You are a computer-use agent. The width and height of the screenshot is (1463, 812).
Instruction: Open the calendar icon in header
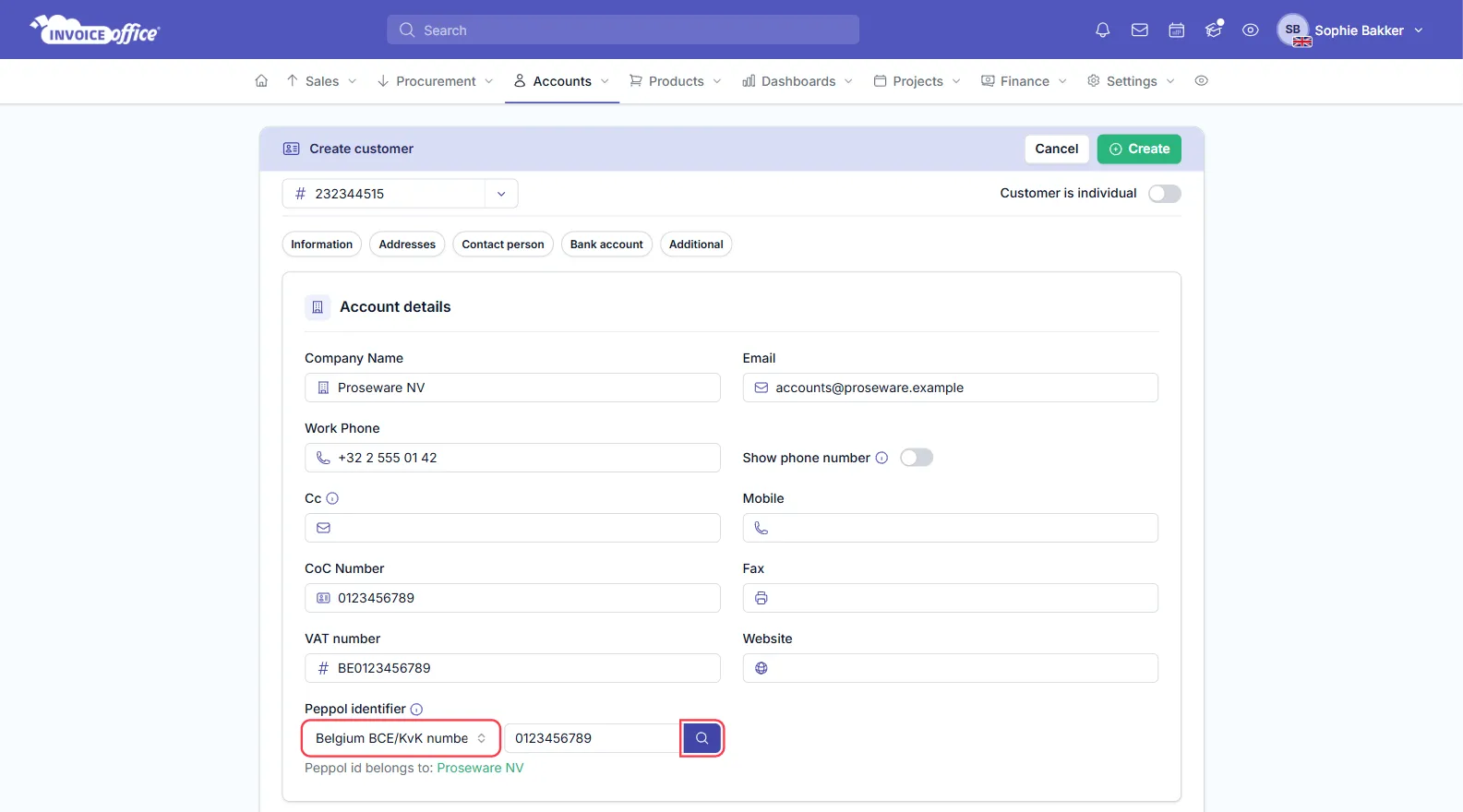[1177, 30]
